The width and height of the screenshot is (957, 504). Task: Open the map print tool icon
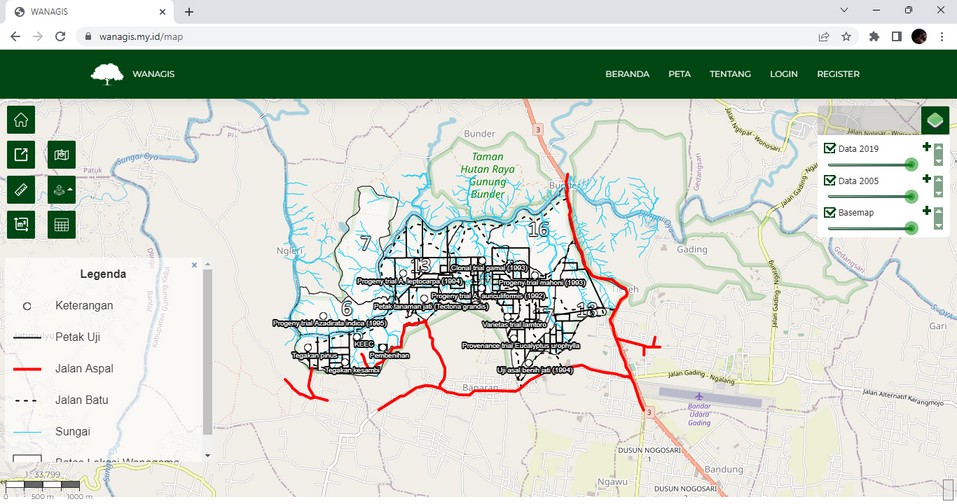click(62, 155)
